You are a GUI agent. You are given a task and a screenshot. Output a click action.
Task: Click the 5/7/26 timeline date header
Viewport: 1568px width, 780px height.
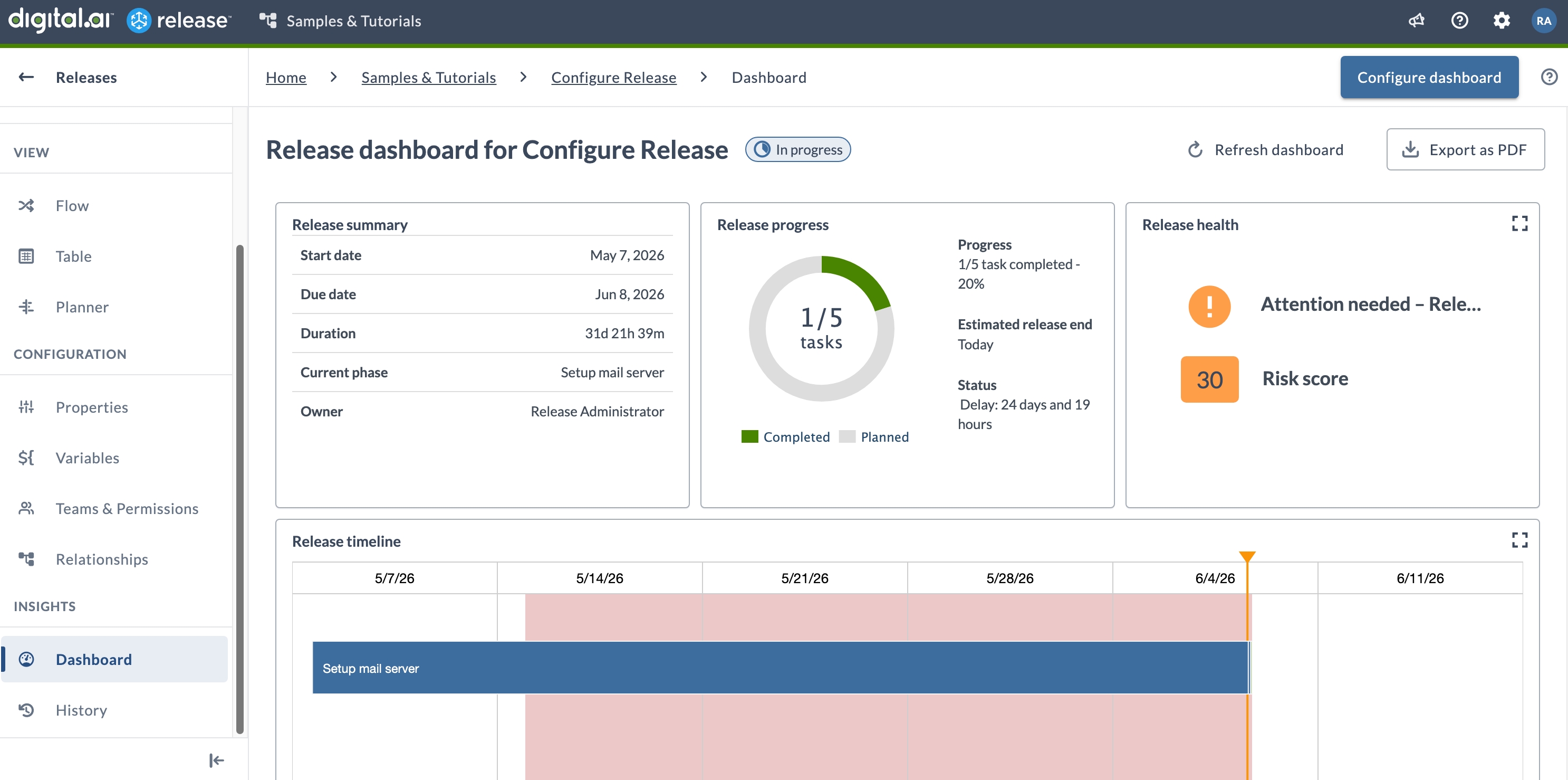[395, 578]
